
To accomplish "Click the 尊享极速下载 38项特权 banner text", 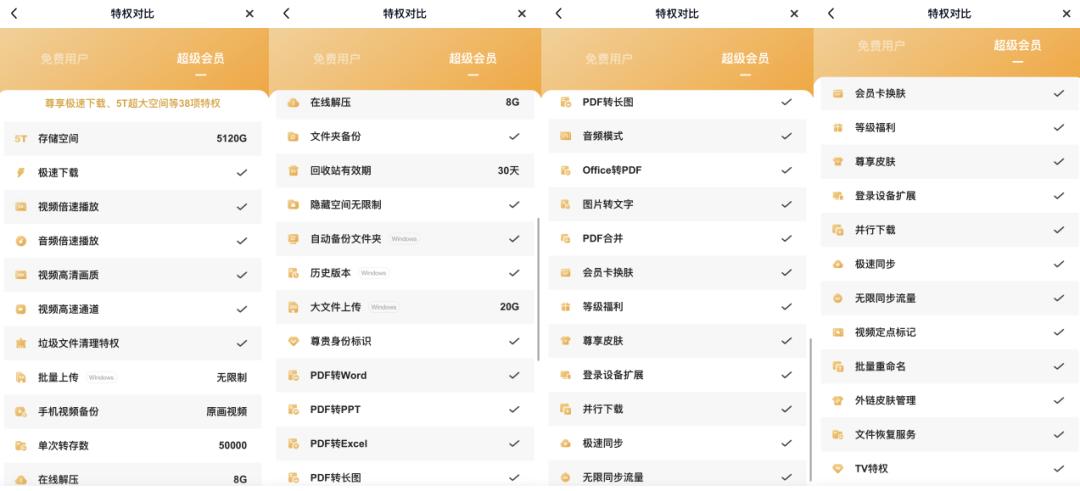I will click(132, 103).
